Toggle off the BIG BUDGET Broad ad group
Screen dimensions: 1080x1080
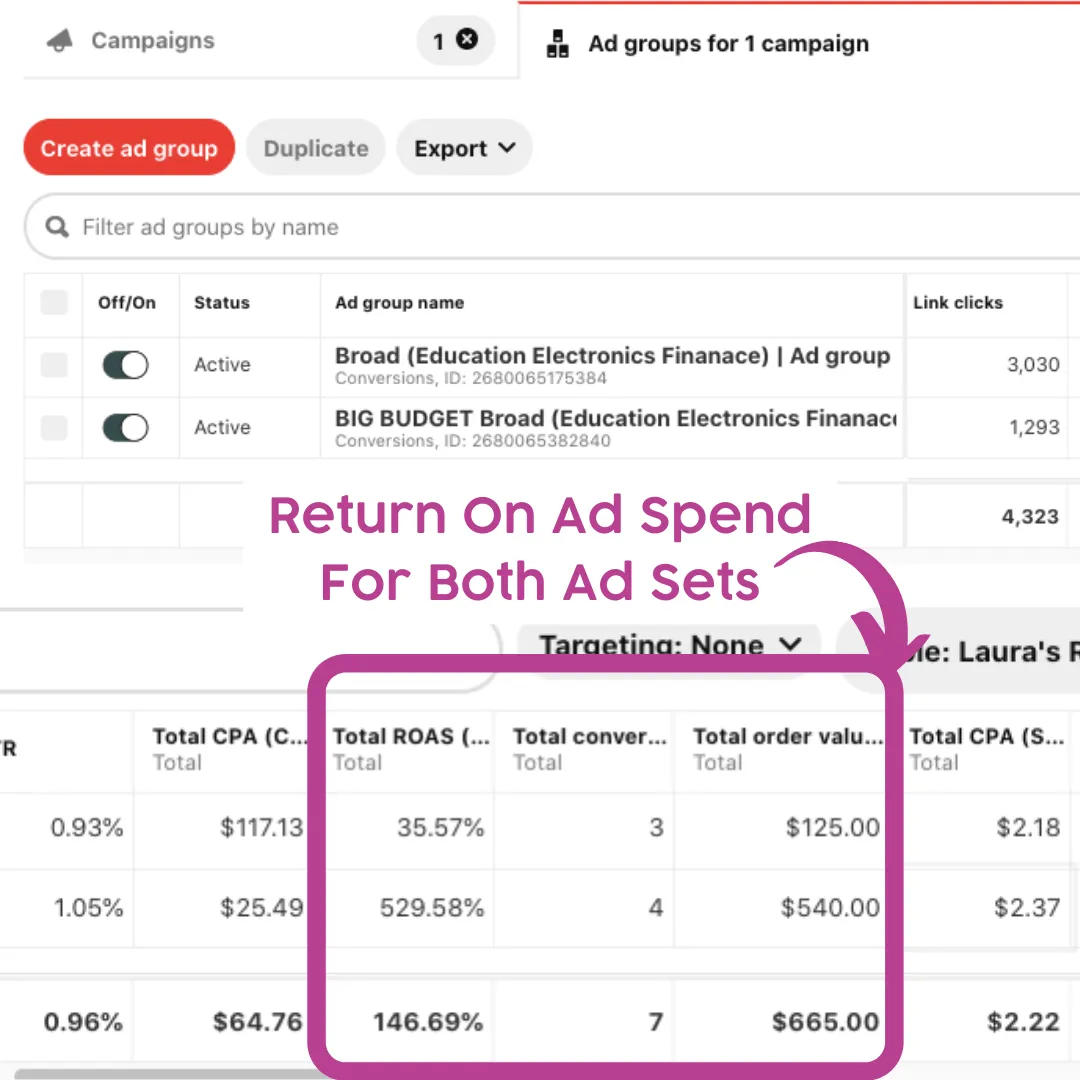click(125, 428)
